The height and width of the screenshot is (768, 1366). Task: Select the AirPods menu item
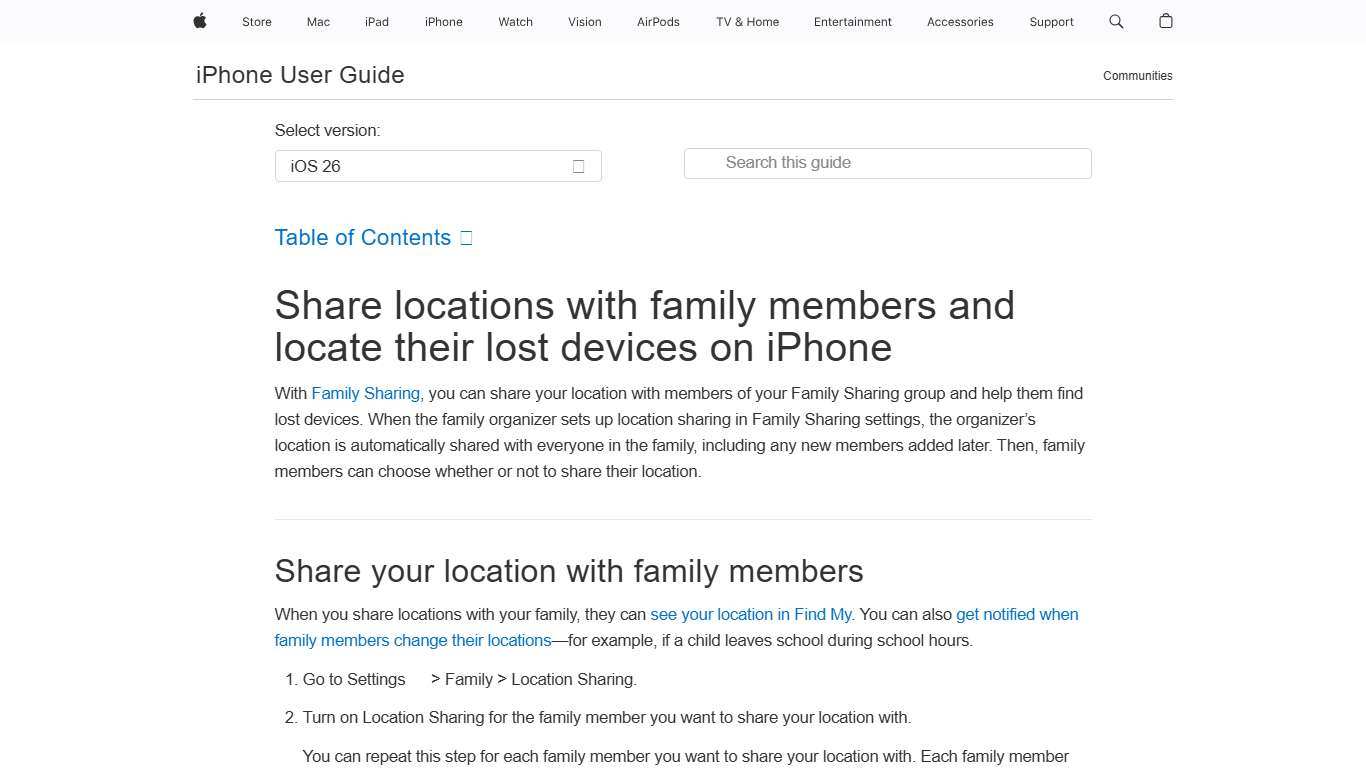click(x=658, y=21)
